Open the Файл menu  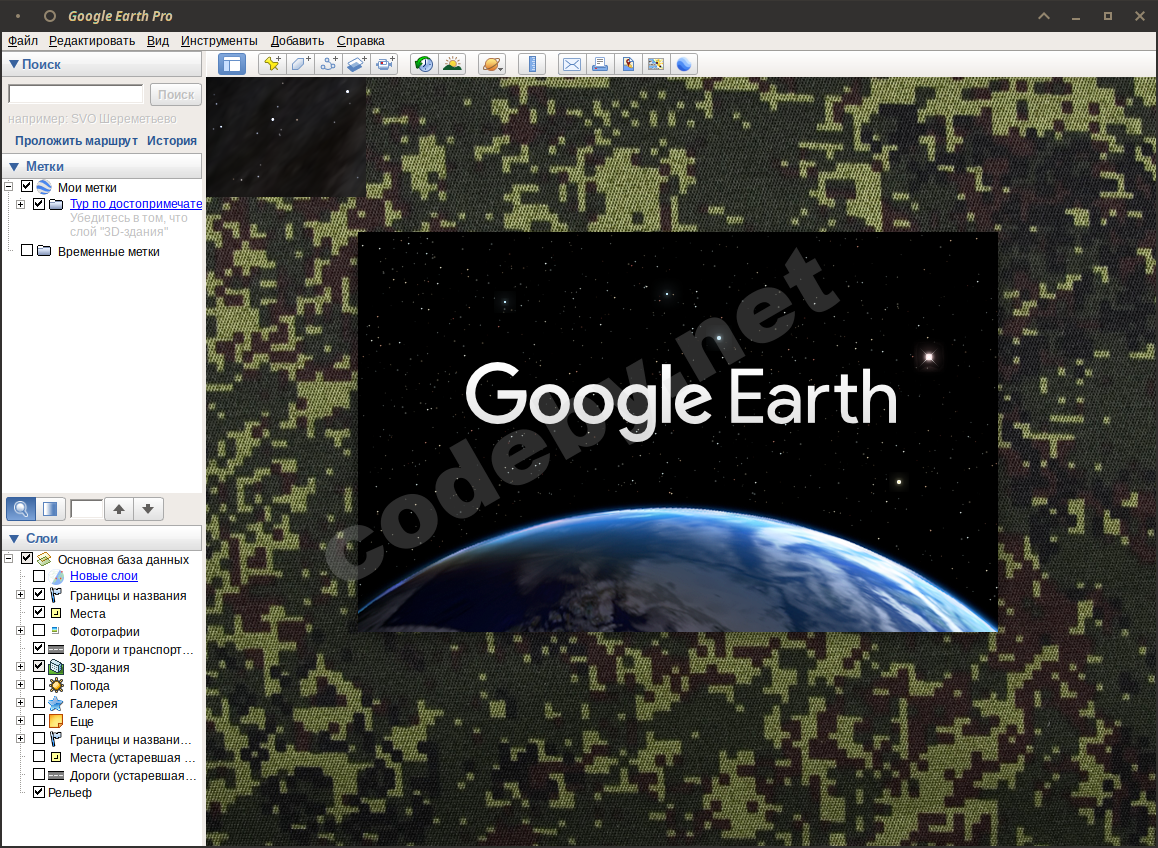[23, 41]
